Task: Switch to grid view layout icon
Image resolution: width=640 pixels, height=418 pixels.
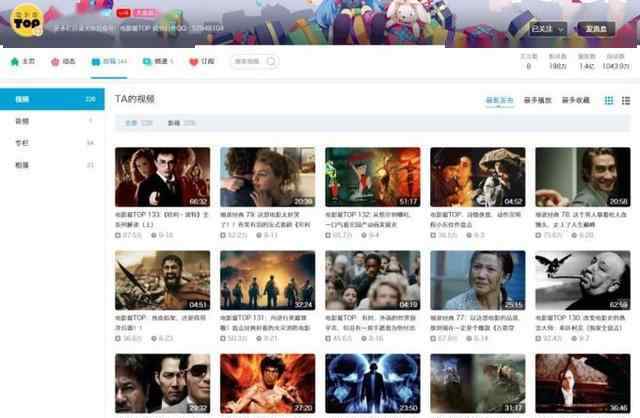Action: tap(609, 100)
